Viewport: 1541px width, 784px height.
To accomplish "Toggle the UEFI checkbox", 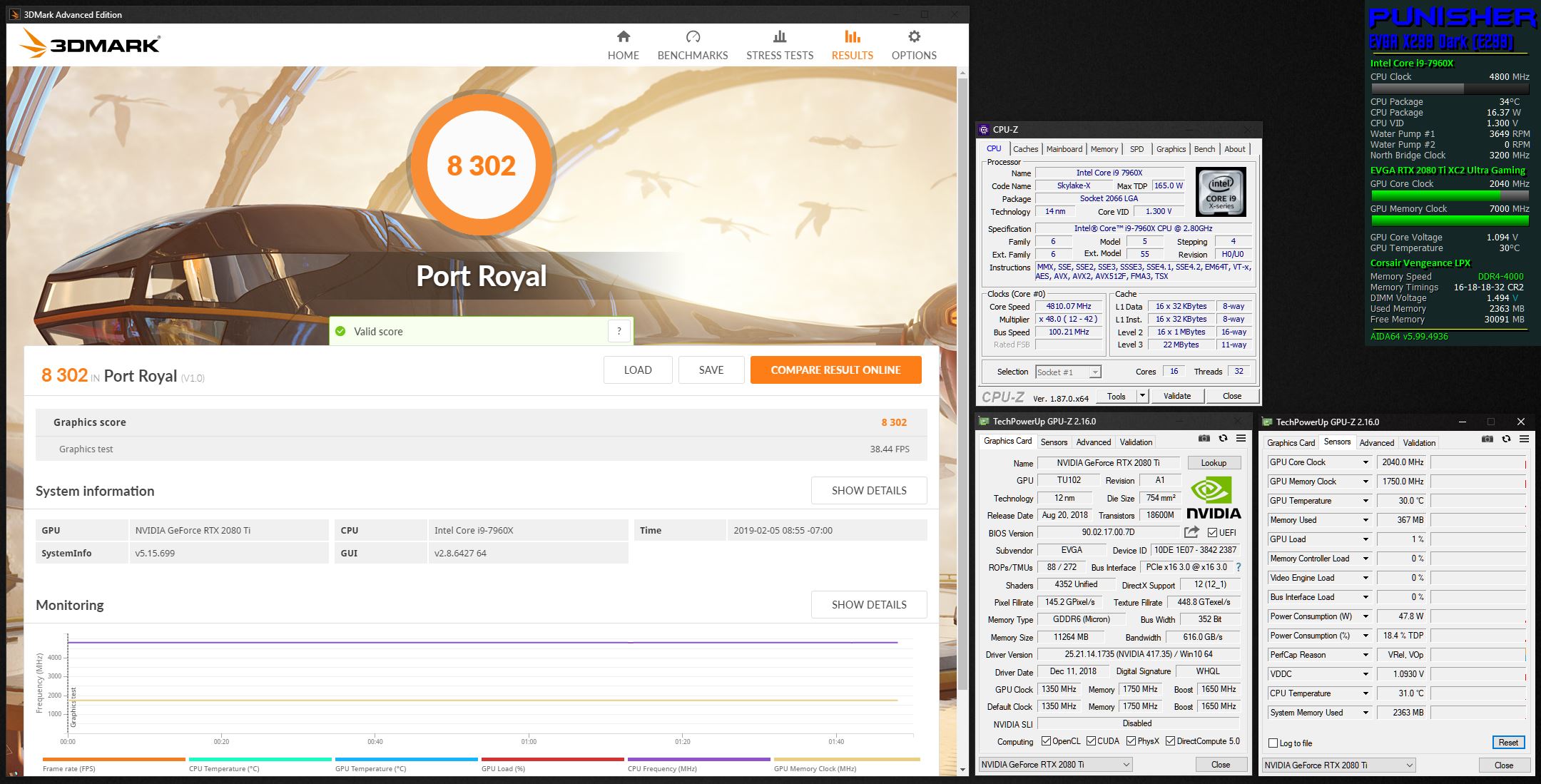I will tap(1212, 532).
